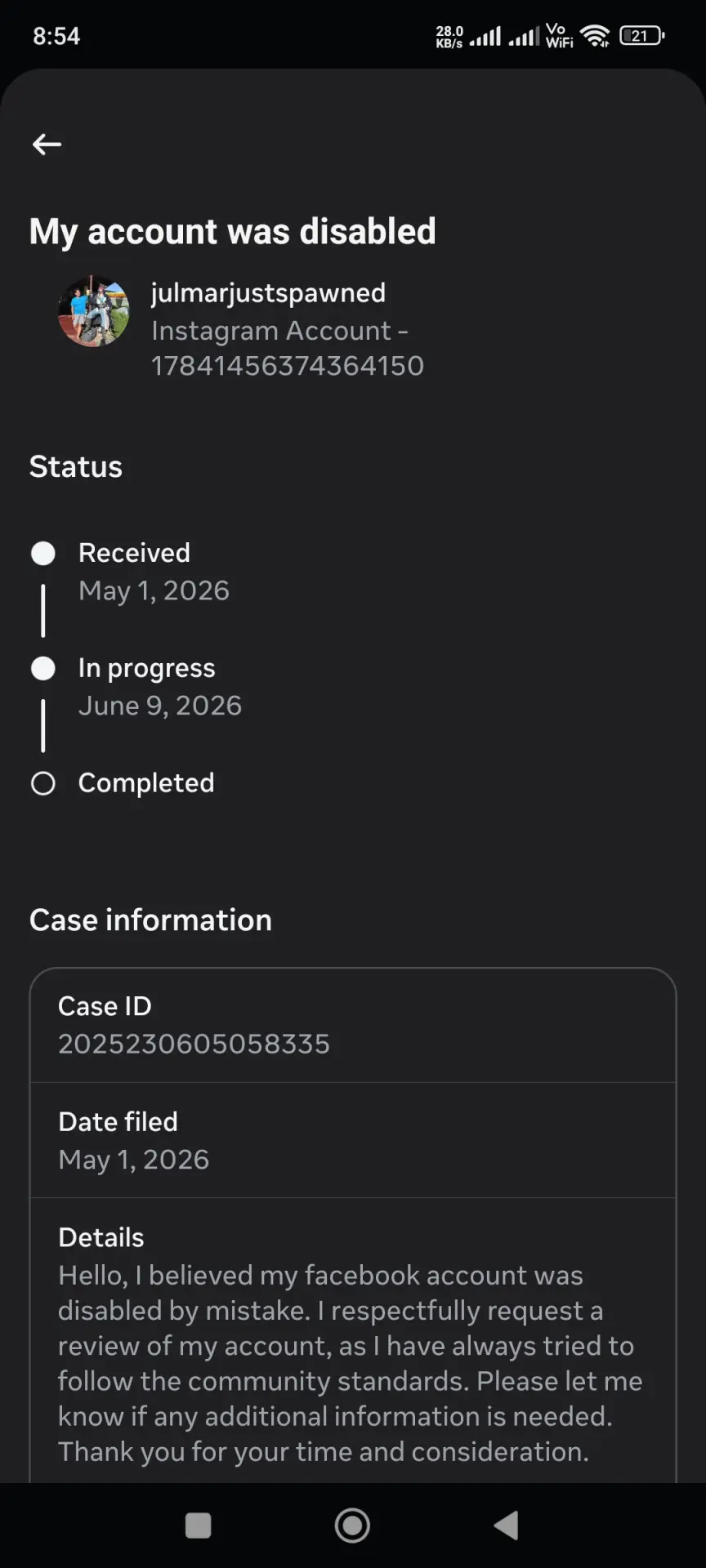Tap the Wi-Fi status icon
Image resolution: width=706 pixels, height=1568 pixels.
click(x=595, y=36)
